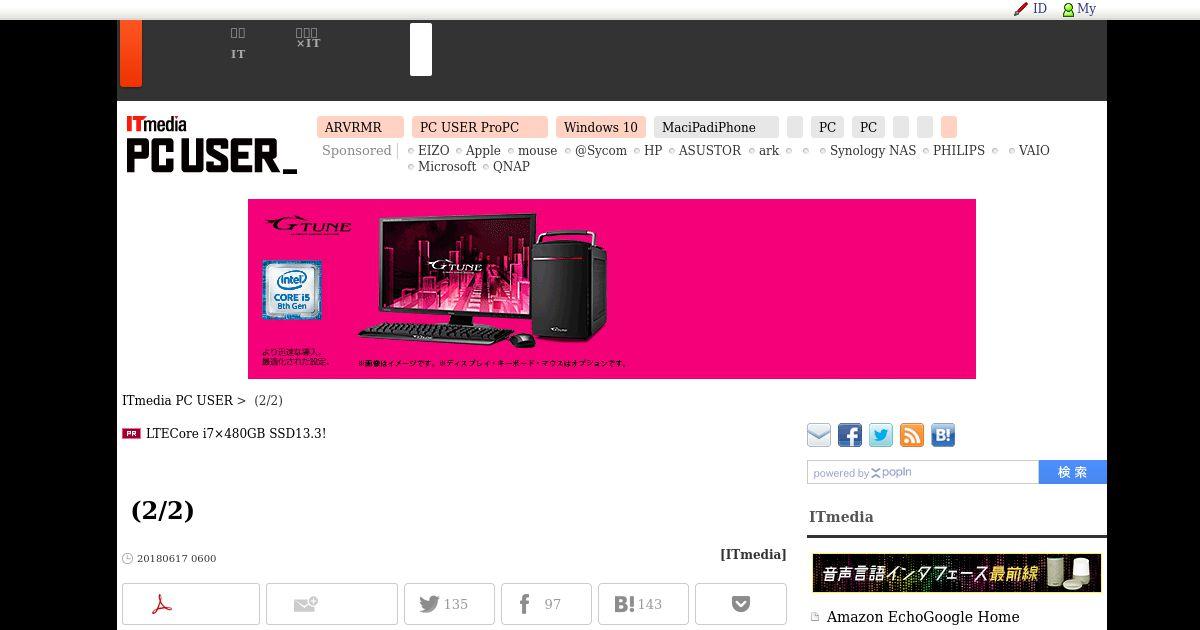The image size is (1200, 630).
Task: Open the ASUSTOR sponsored link
Action: tap(710, 151)
